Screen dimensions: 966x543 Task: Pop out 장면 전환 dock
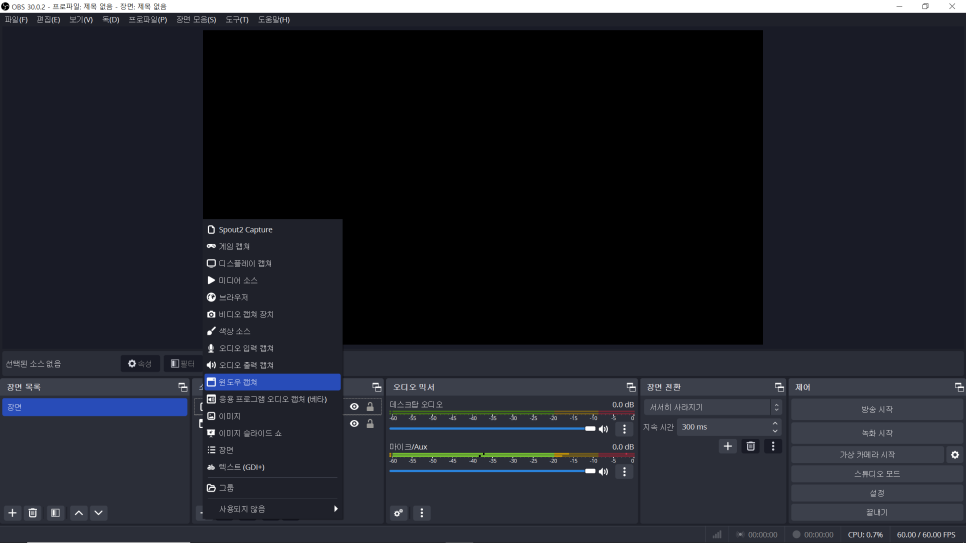coord(779,387)
